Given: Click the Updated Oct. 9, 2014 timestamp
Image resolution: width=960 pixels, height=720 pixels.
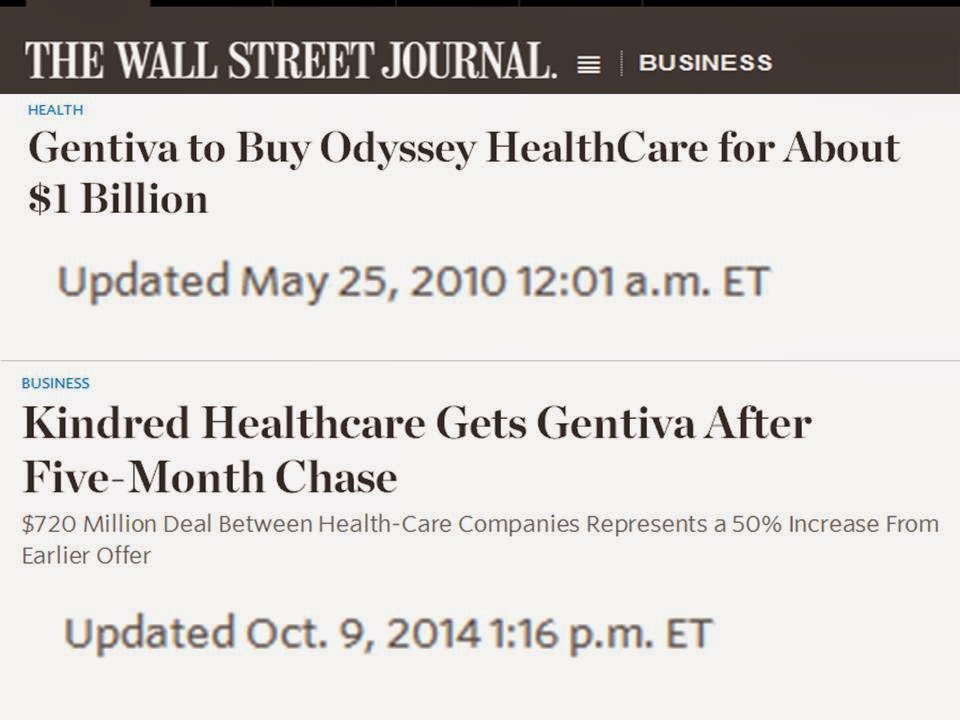Looking at the screenshot, I should tap(388, 634).
